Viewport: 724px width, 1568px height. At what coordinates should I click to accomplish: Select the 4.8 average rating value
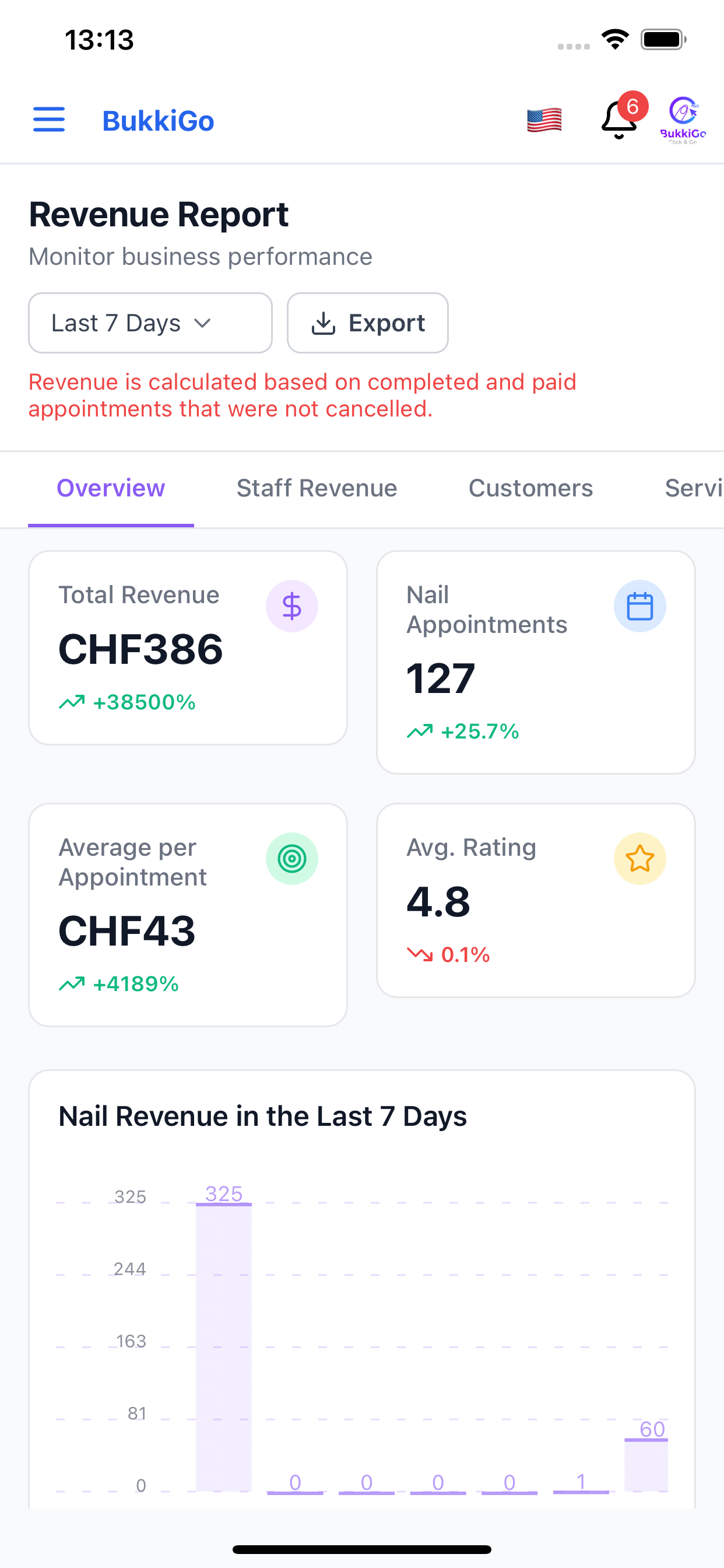click(x=438, y=901)
